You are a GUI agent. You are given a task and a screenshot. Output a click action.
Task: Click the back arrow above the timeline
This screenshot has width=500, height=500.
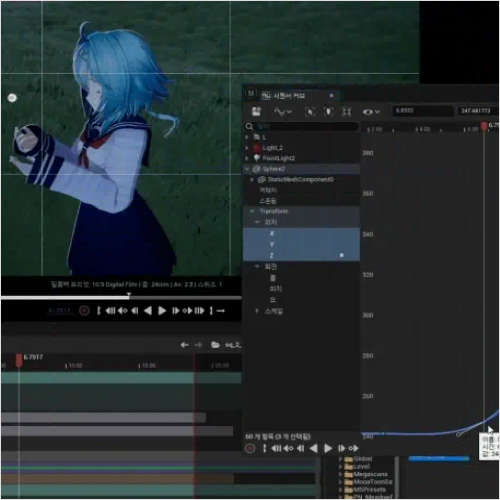pyautogui.click(x=184, y=345)
